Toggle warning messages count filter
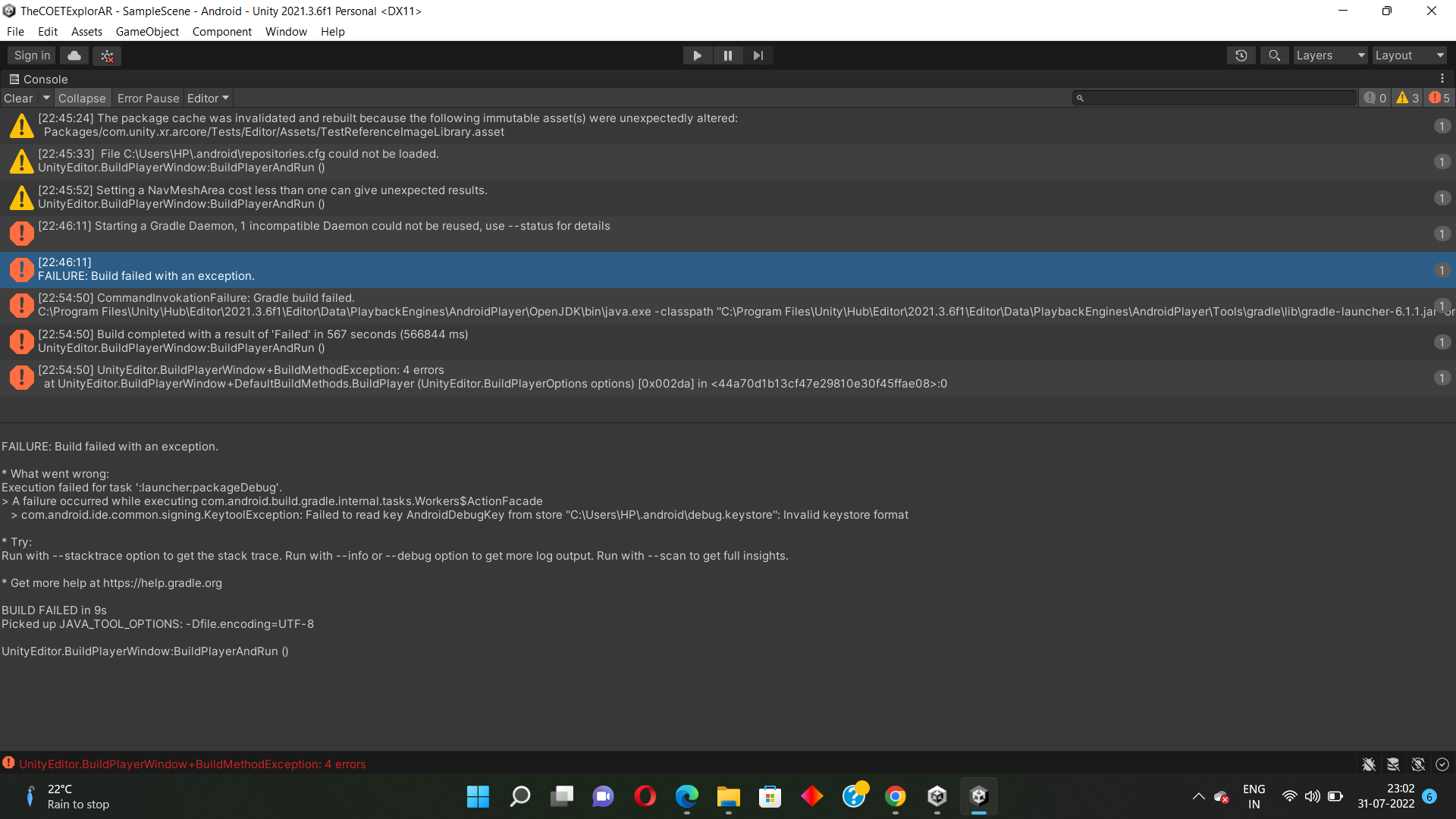 click(x=1407, y=98)
